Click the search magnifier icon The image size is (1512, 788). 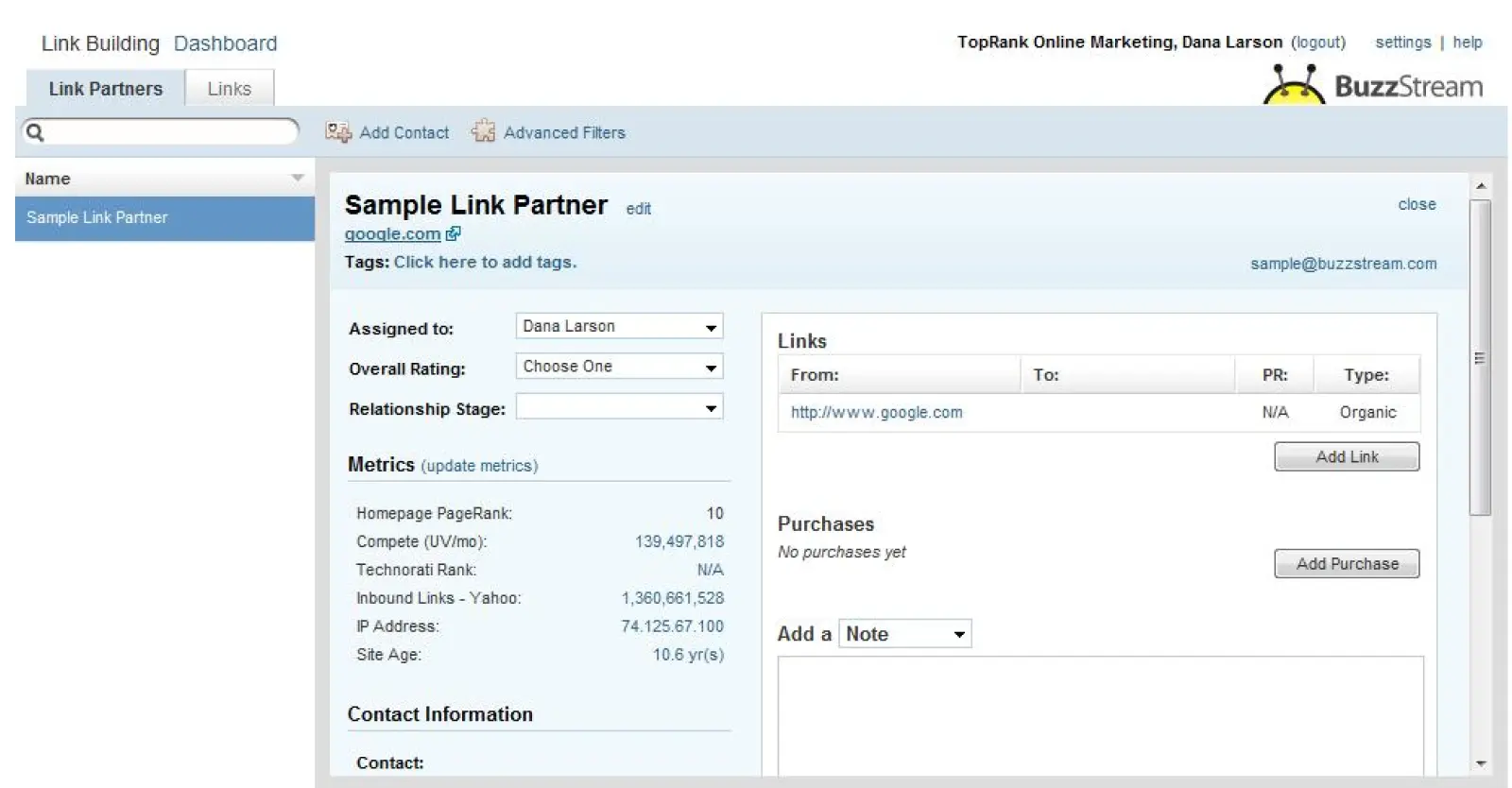click(35, 132)
